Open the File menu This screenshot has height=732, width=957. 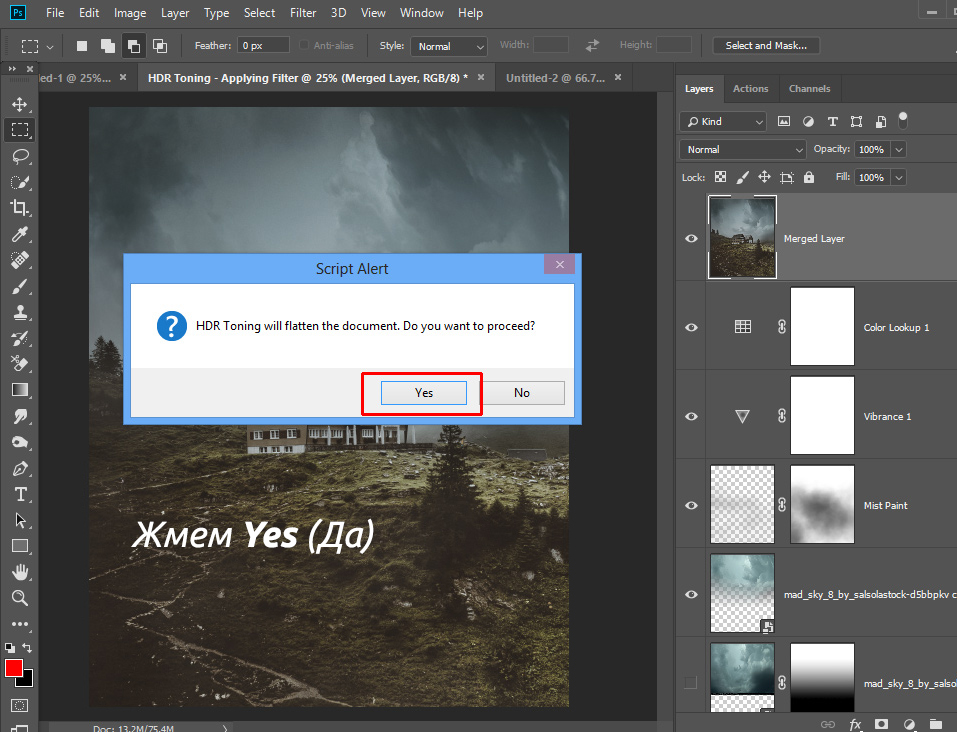tap(55, 13)
